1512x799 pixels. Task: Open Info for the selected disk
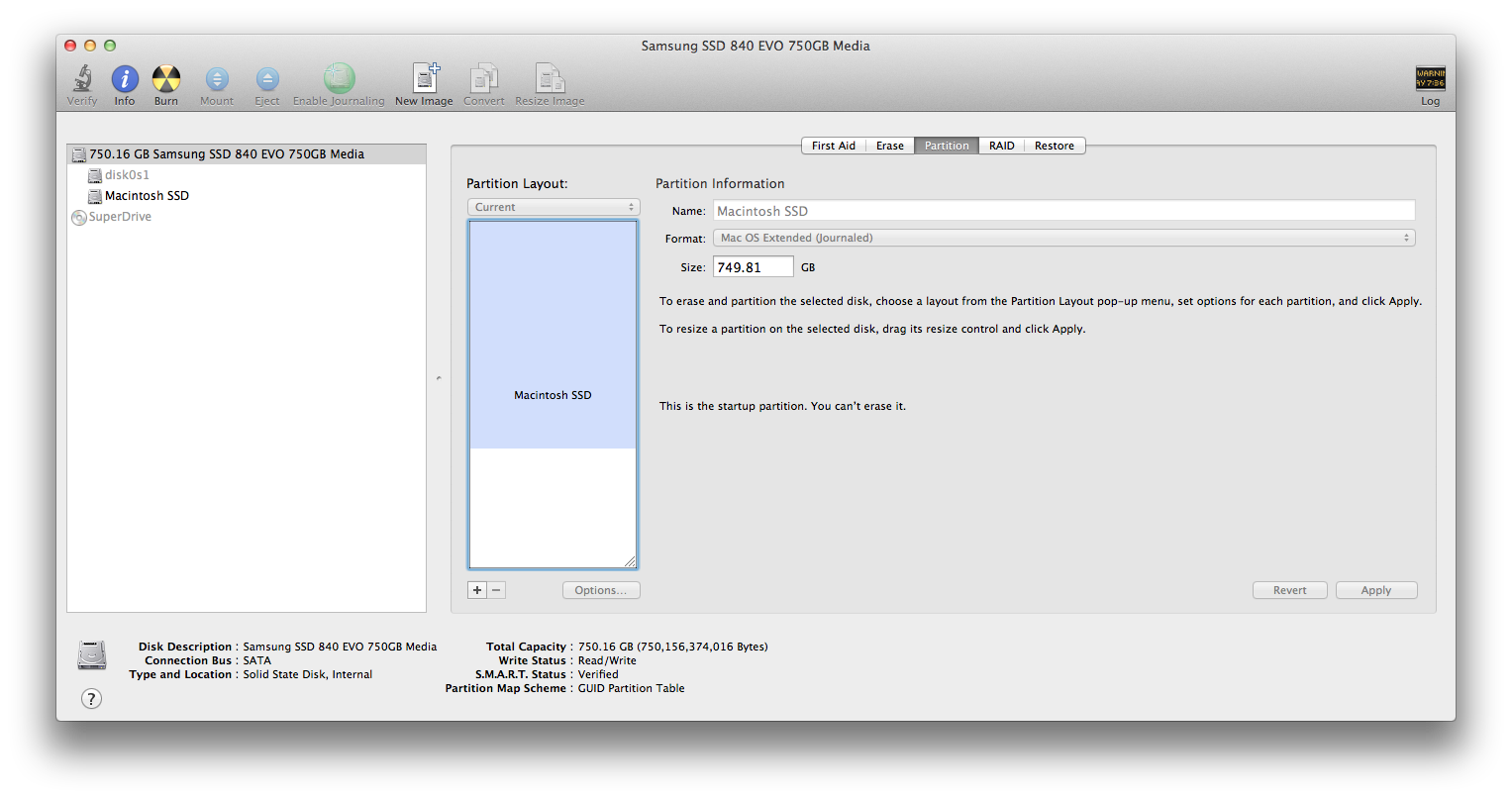pos(125,79)
